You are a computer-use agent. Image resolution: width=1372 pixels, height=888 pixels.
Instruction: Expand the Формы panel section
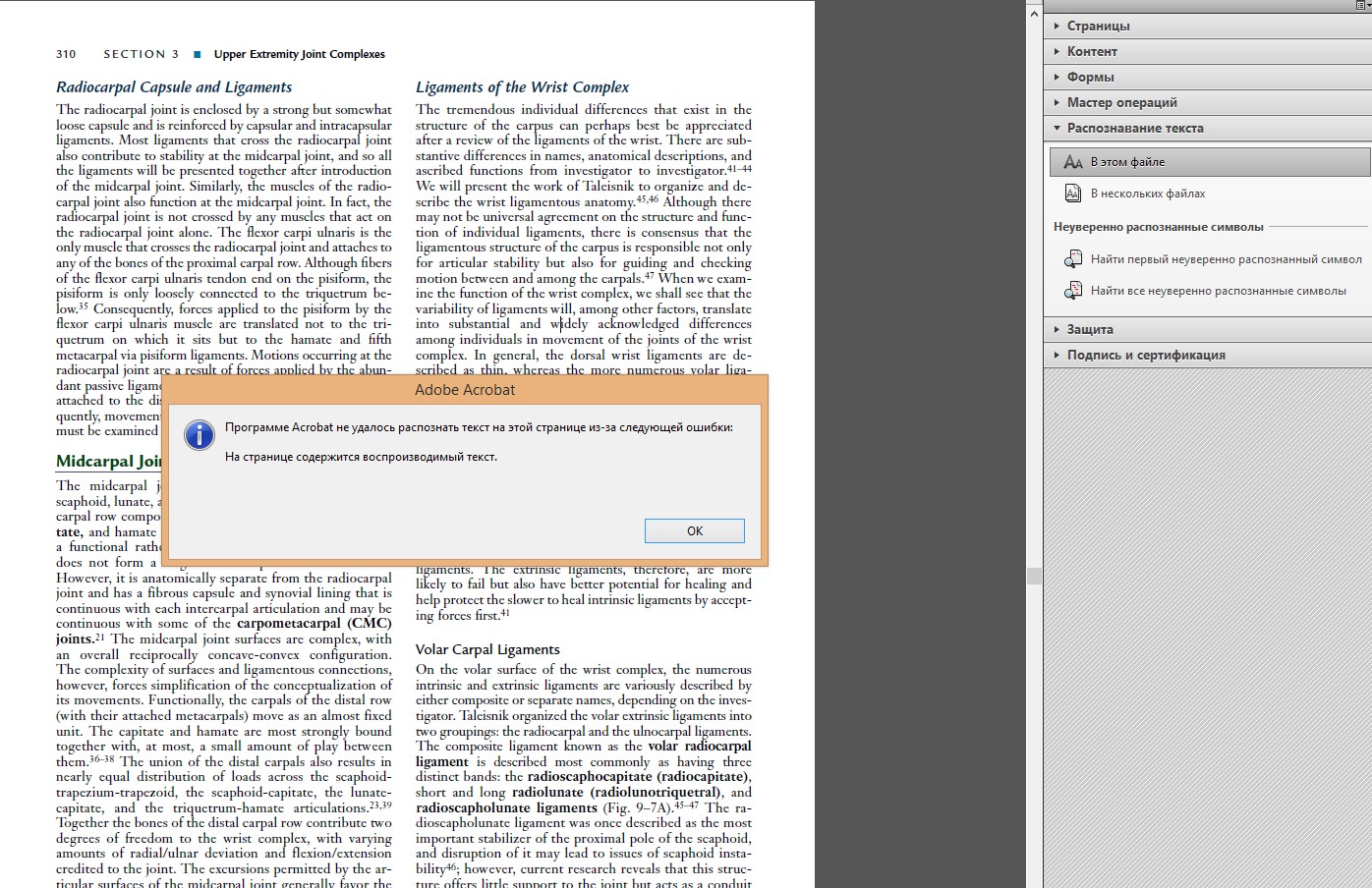pyautogui.click(x=1207, y=77)
